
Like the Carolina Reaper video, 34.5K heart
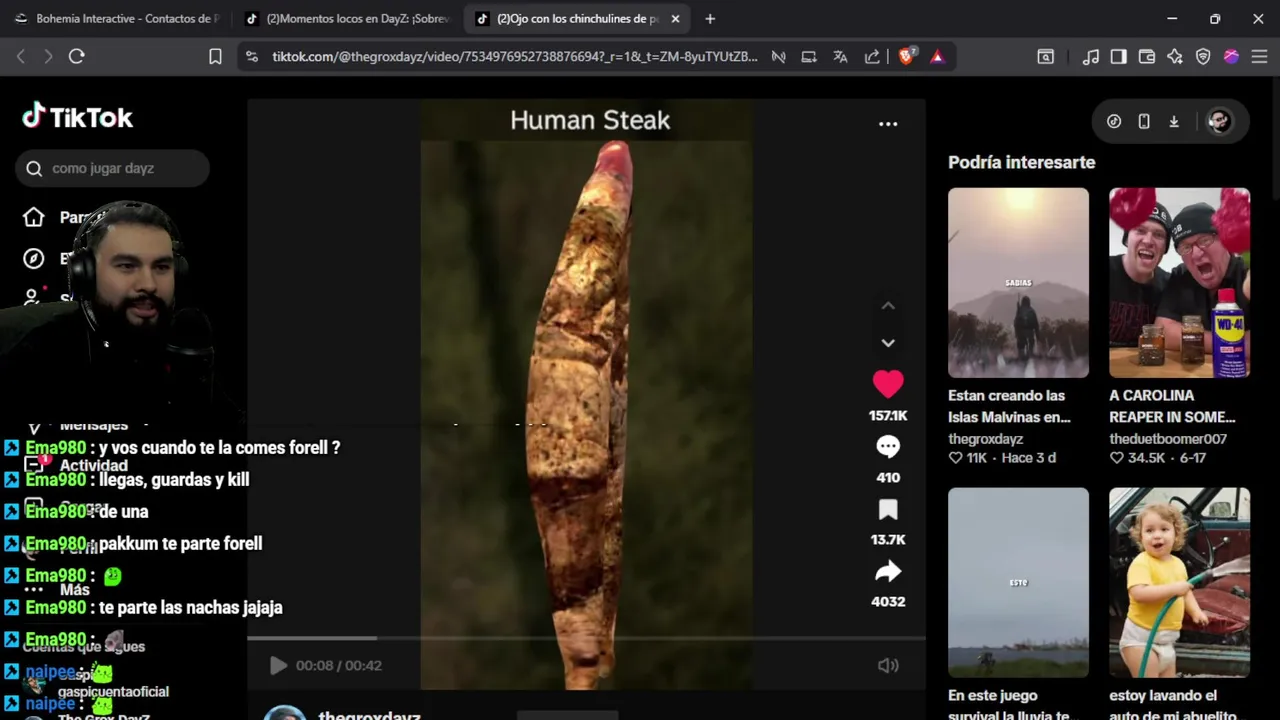[1116, 458]
